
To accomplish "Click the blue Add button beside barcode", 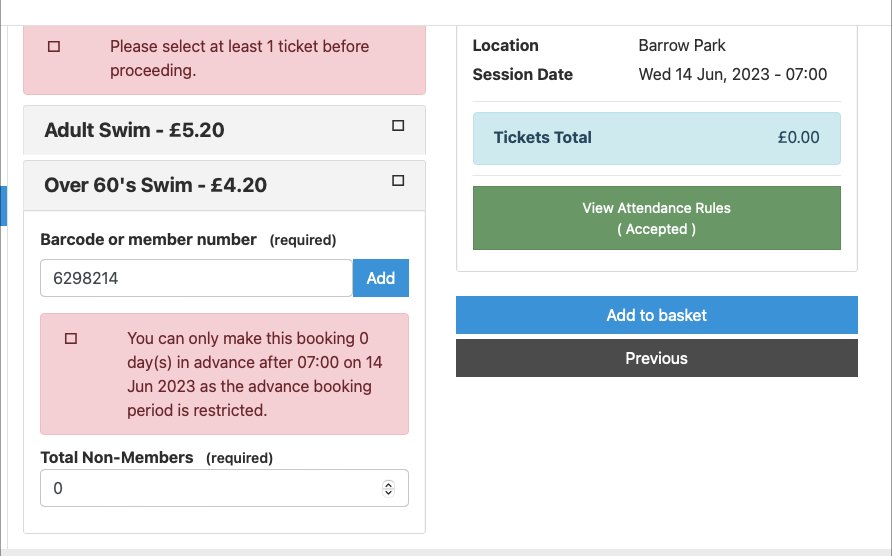I will [x=381, y=278].
